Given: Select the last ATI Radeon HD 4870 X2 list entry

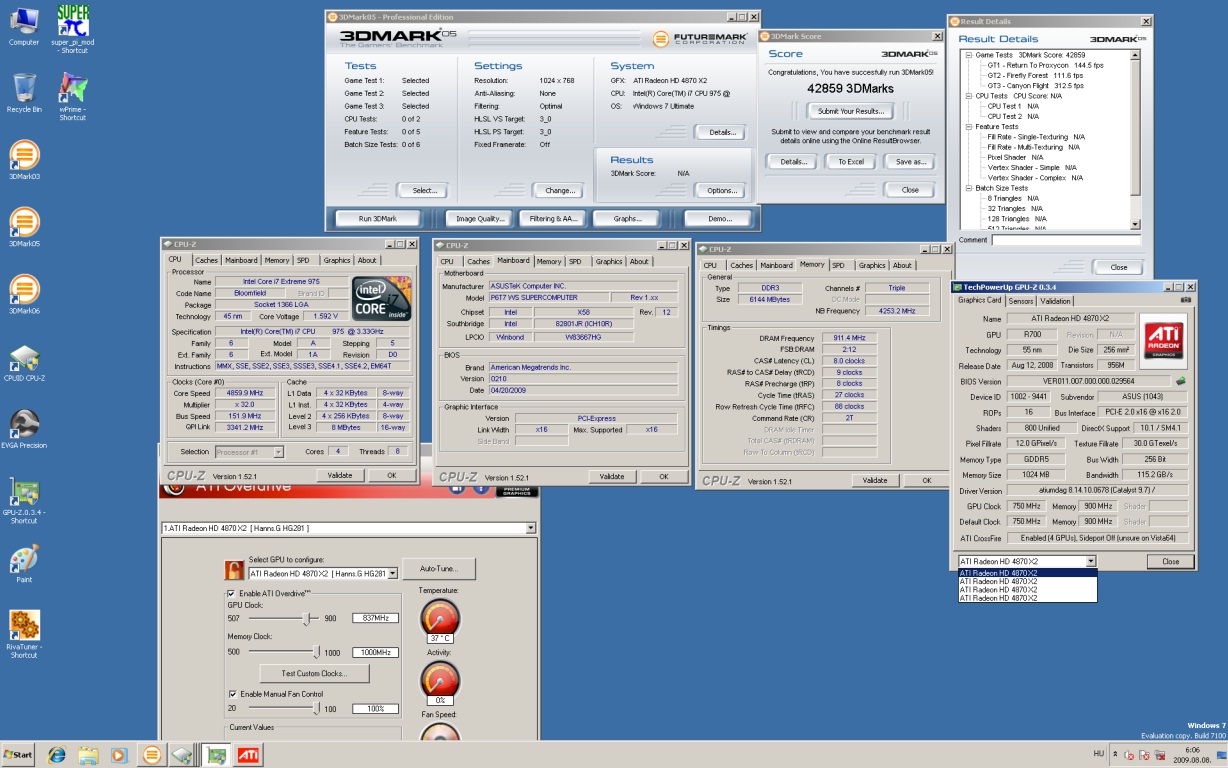Looking at the screenshot, I should 1027,597.
